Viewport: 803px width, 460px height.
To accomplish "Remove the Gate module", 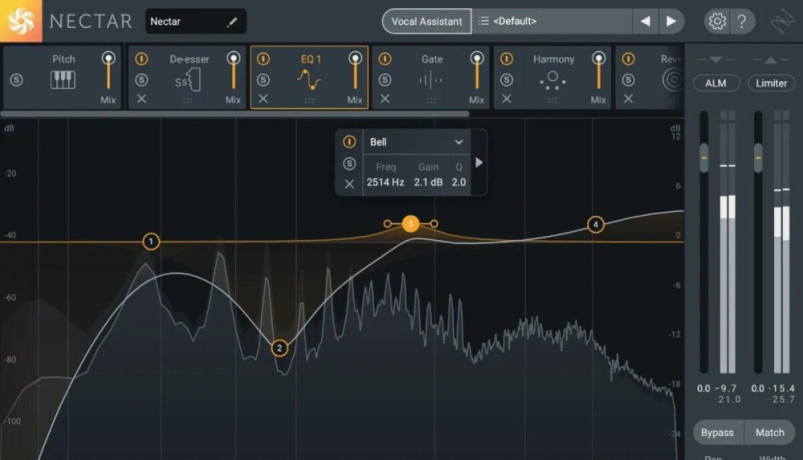I will (385, 98).
